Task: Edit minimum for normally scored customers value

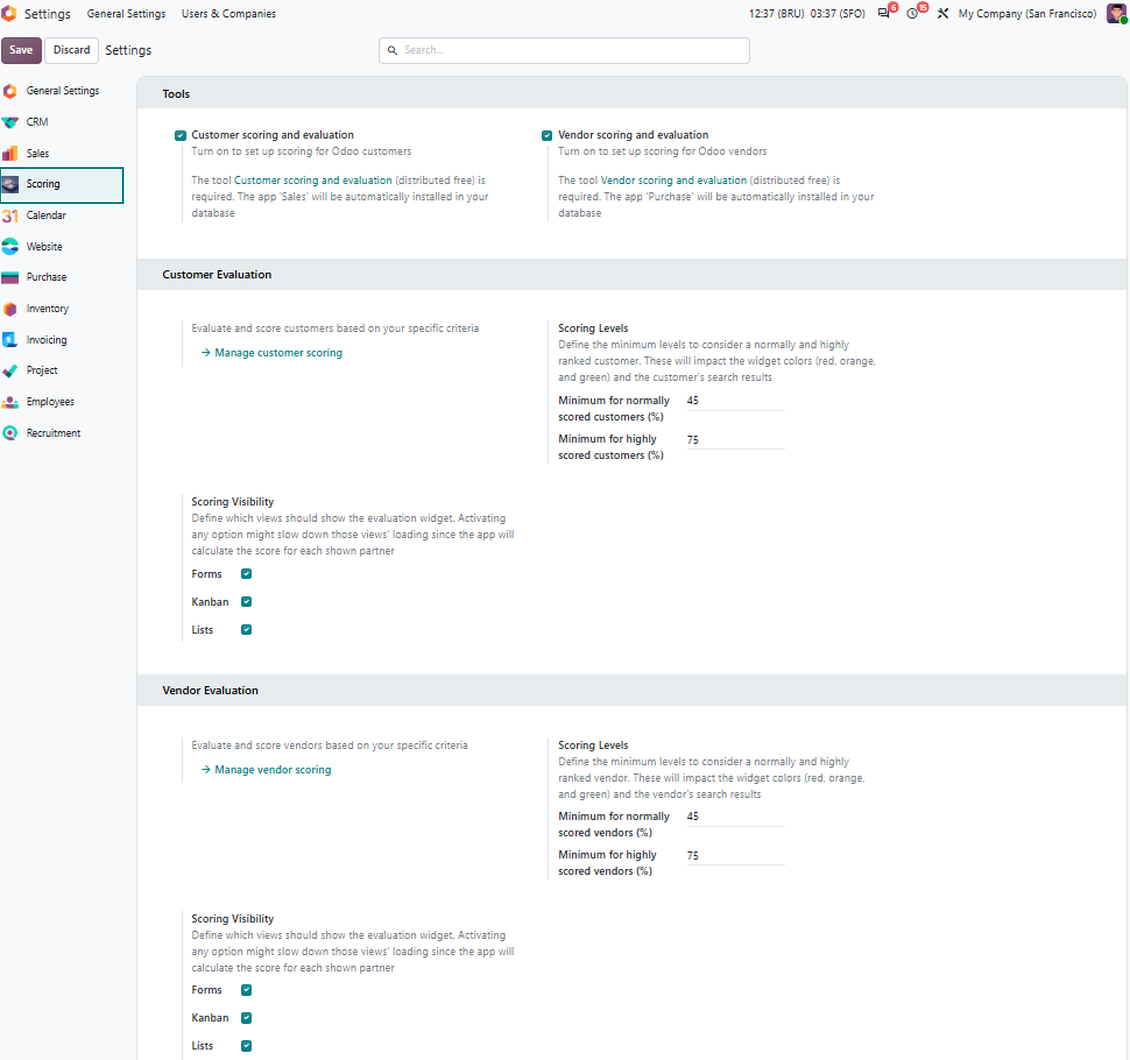Action: point(735,401)
